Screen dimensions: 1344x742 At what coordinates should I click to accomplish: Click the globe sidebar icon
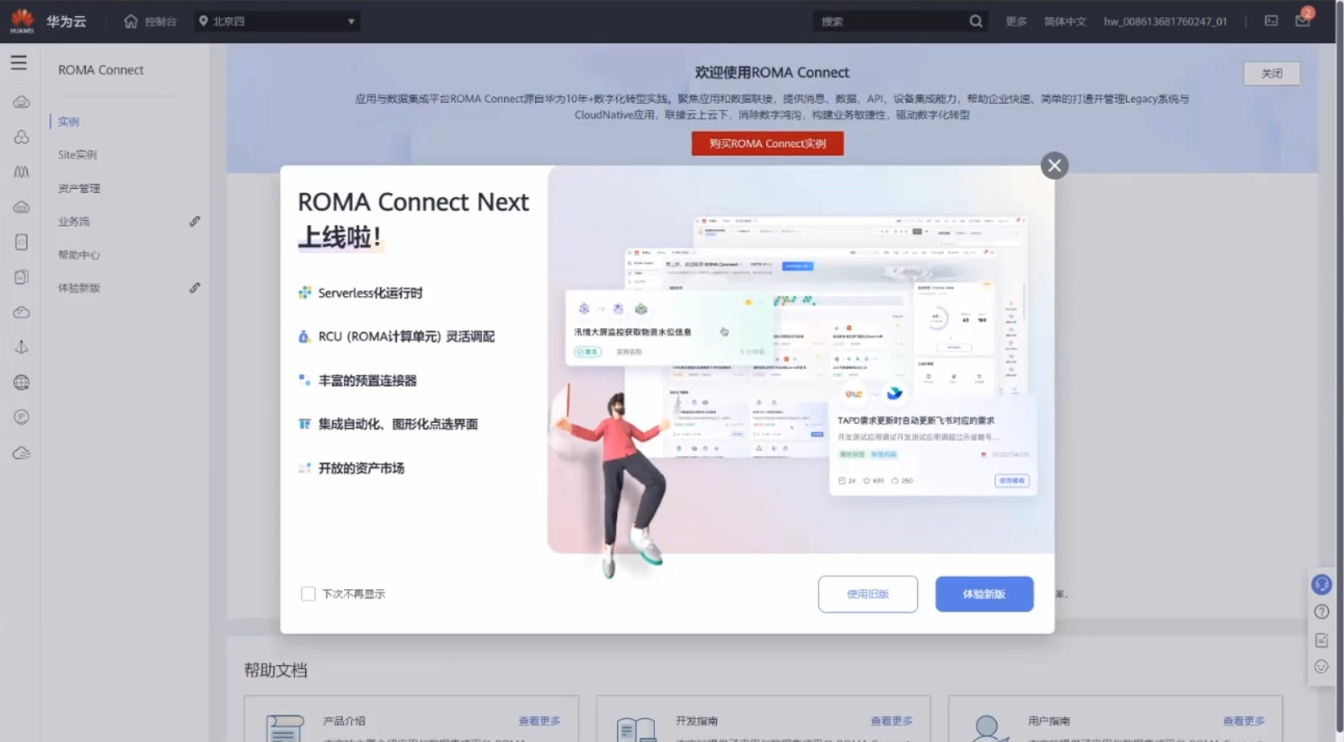pos(21,382)
